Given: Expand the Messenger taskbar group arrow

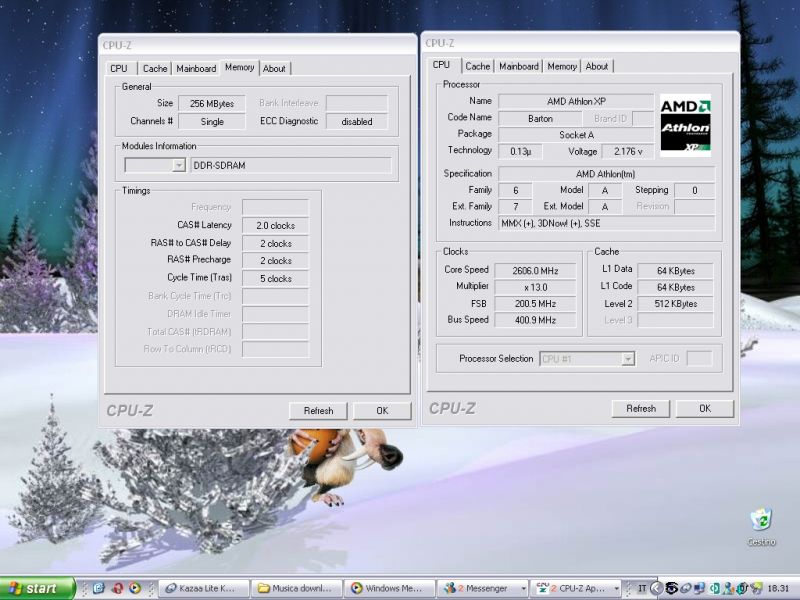Looking at the screenshot, I should click(x=523, y=589).
